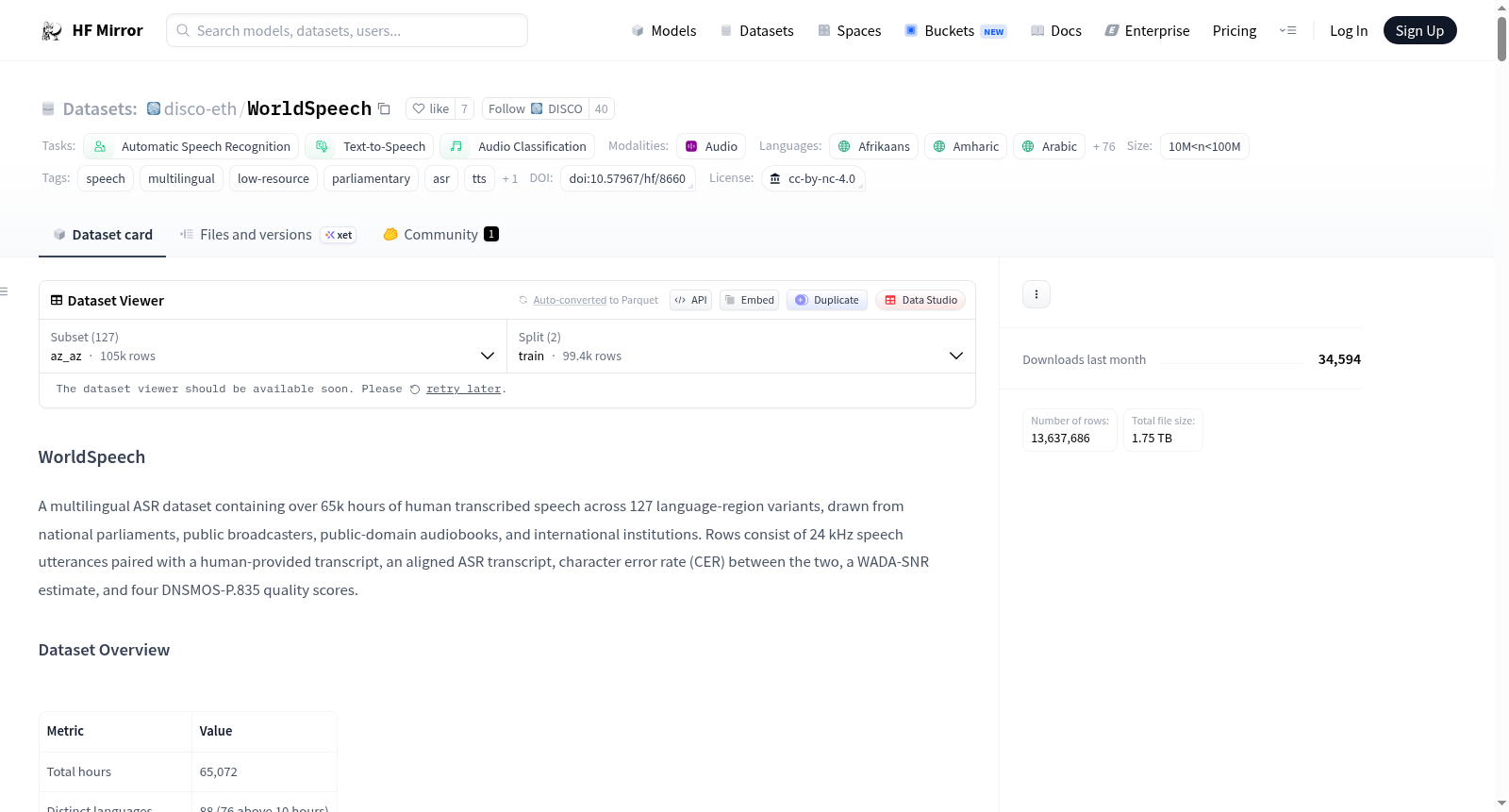Viewport: 1509px width, 812px height.
Task: Select the Audio modality tag
Action: pos(711,146)
